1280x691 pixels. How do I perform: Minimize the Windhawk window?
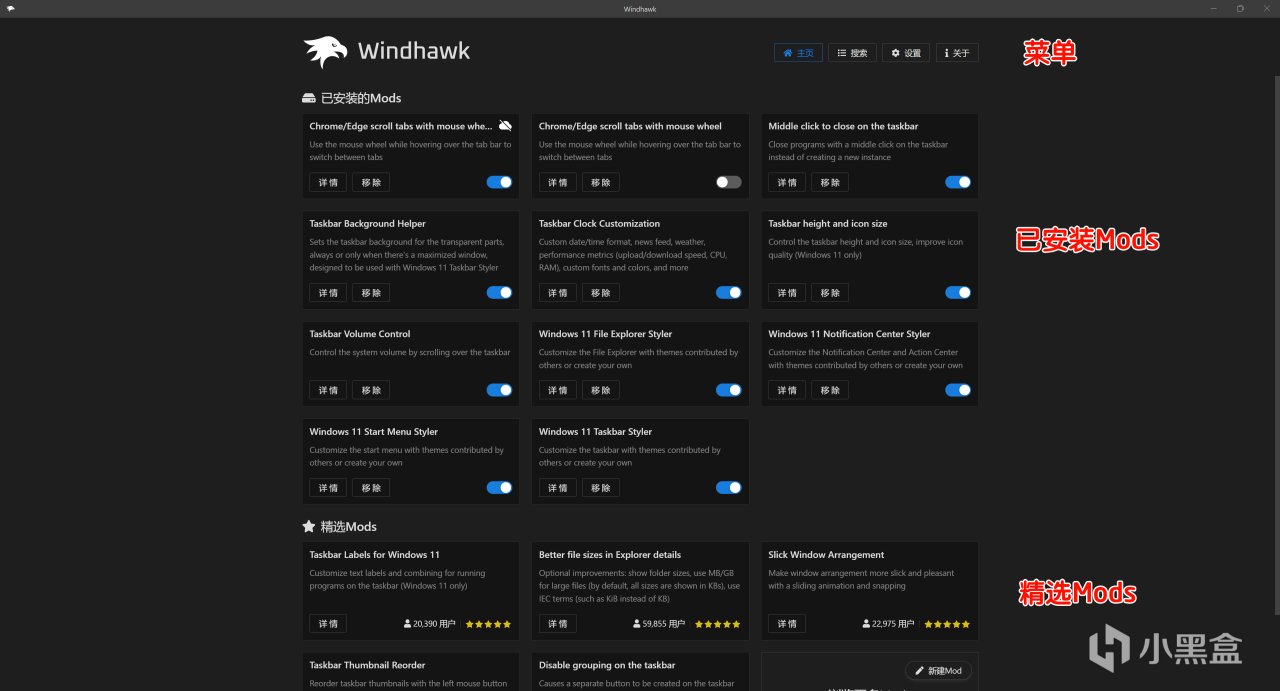[1214, 9]
